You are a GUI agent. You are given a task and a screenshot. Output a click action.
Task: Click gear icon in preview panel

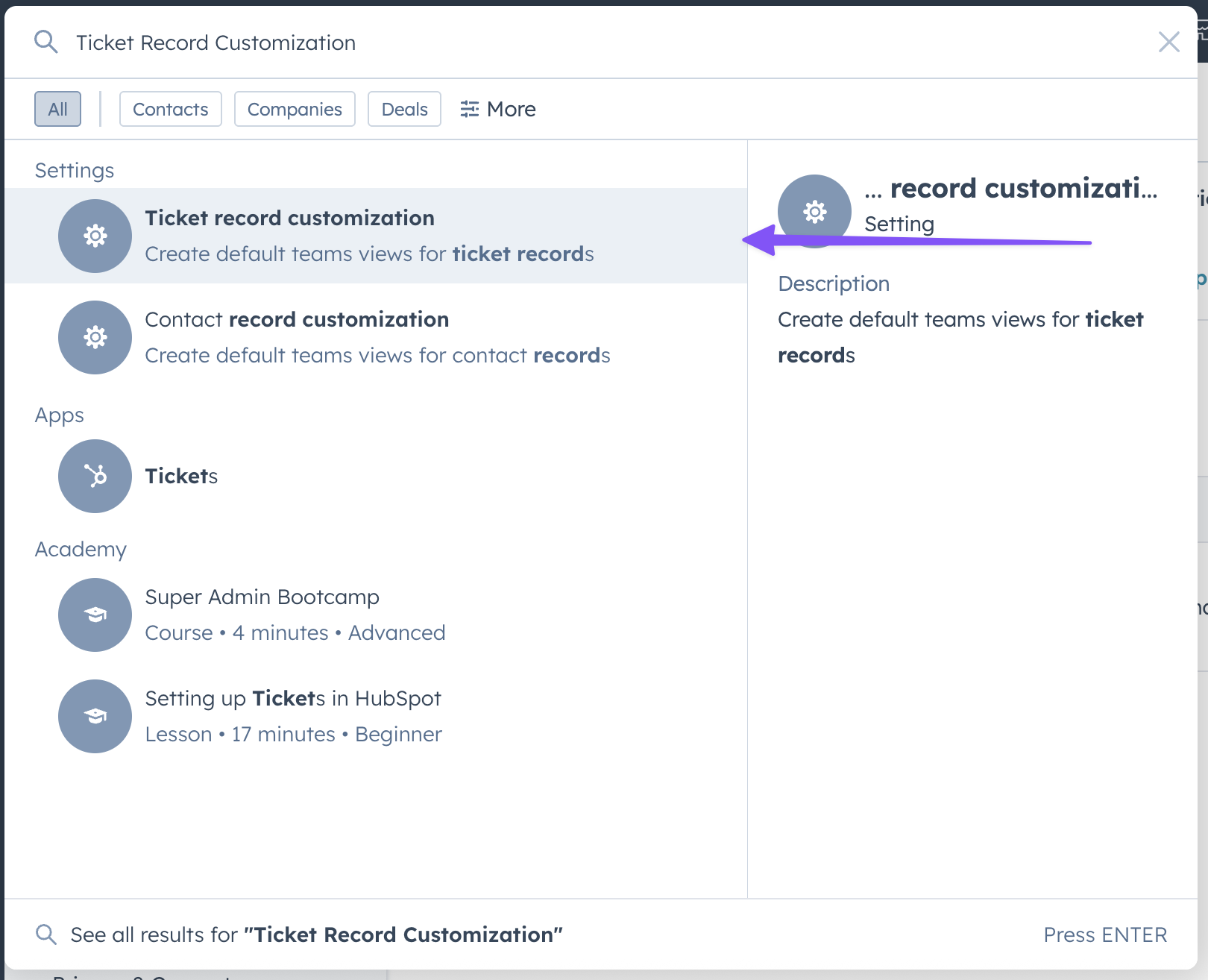[x=814, y=212]
